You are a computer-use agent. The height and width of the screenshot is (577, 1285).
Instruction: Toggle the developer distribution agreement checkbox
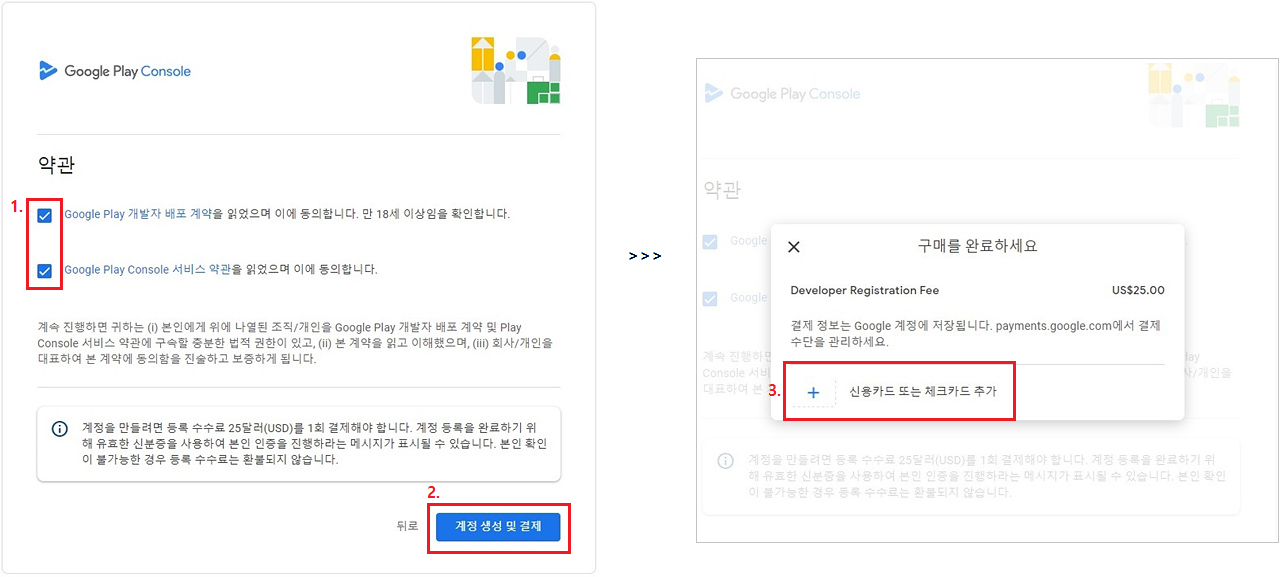coord(45,215)
